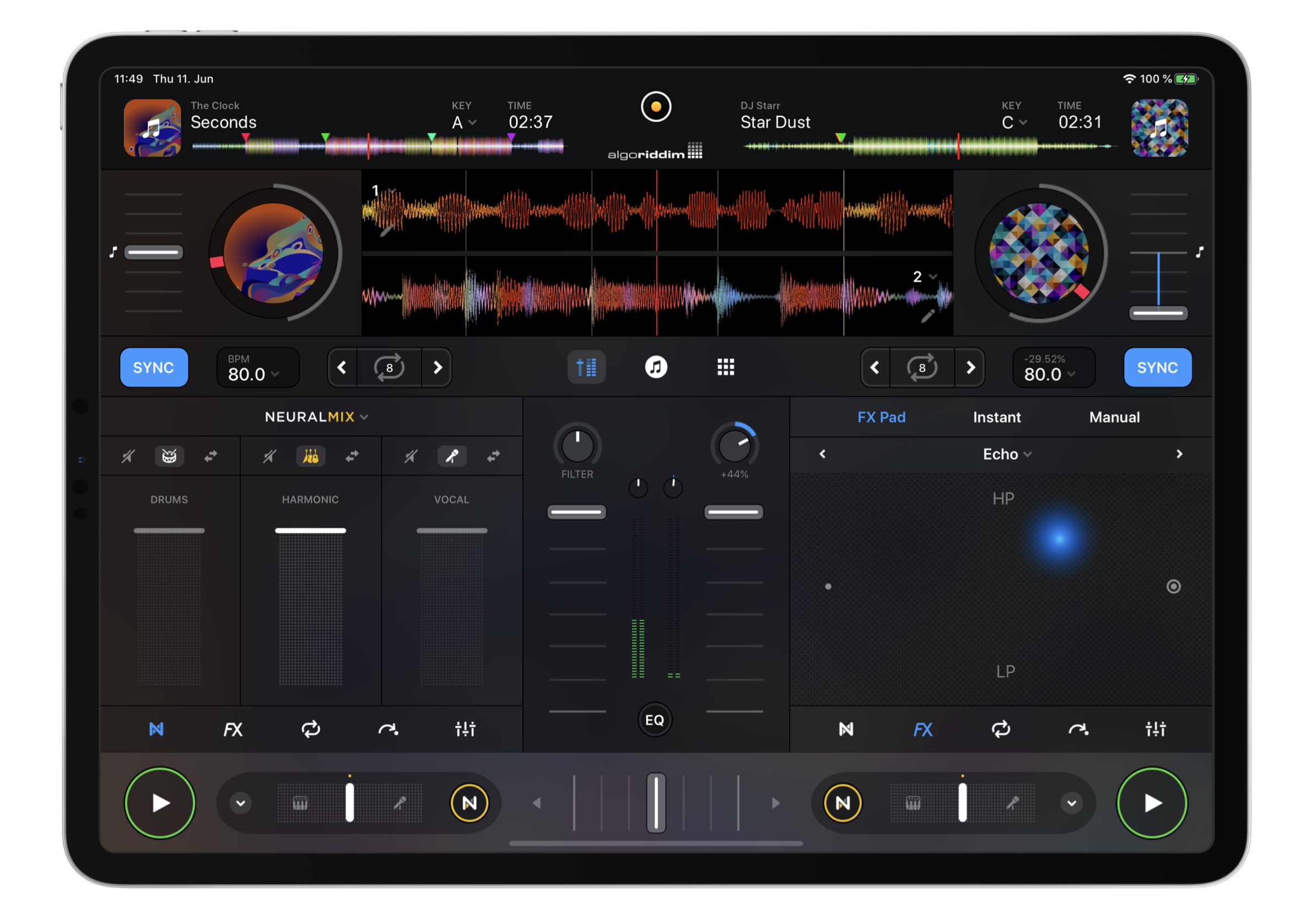Open loop panel on right deck

tap(1001, 729)
